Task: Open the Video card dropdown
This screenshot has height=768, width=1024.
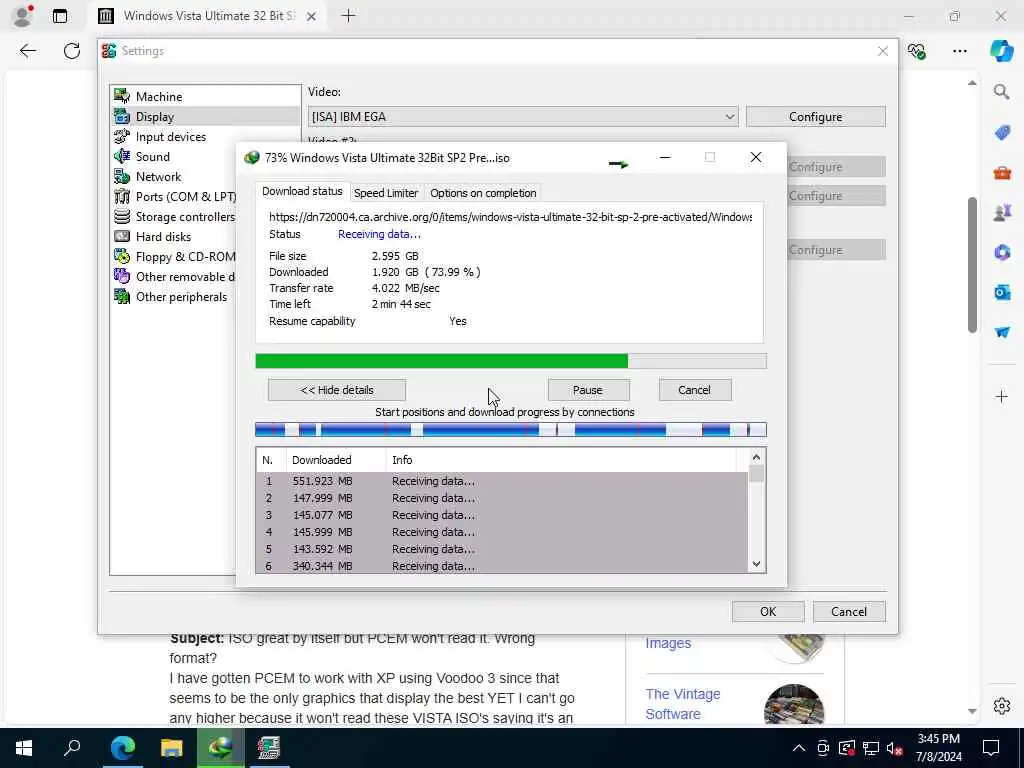Action: point(523,117)
